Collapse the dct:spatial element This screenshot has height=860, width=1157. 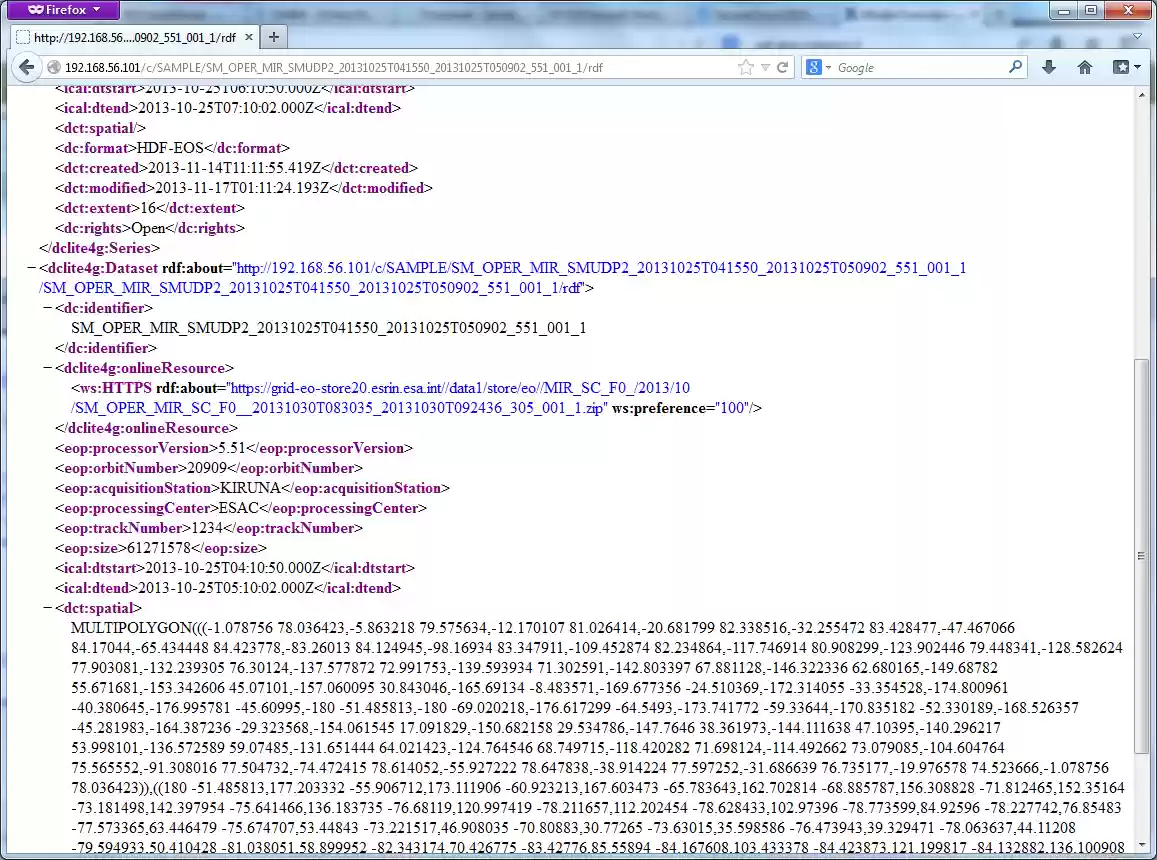[45, 607]
